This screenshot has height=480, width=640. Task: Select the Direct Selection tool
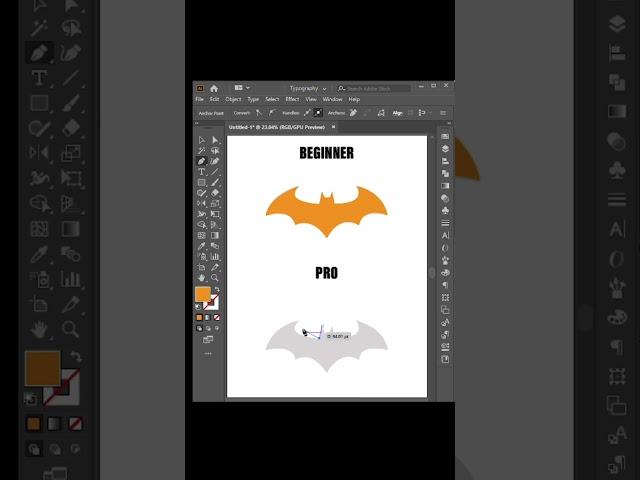click(215, 140)
